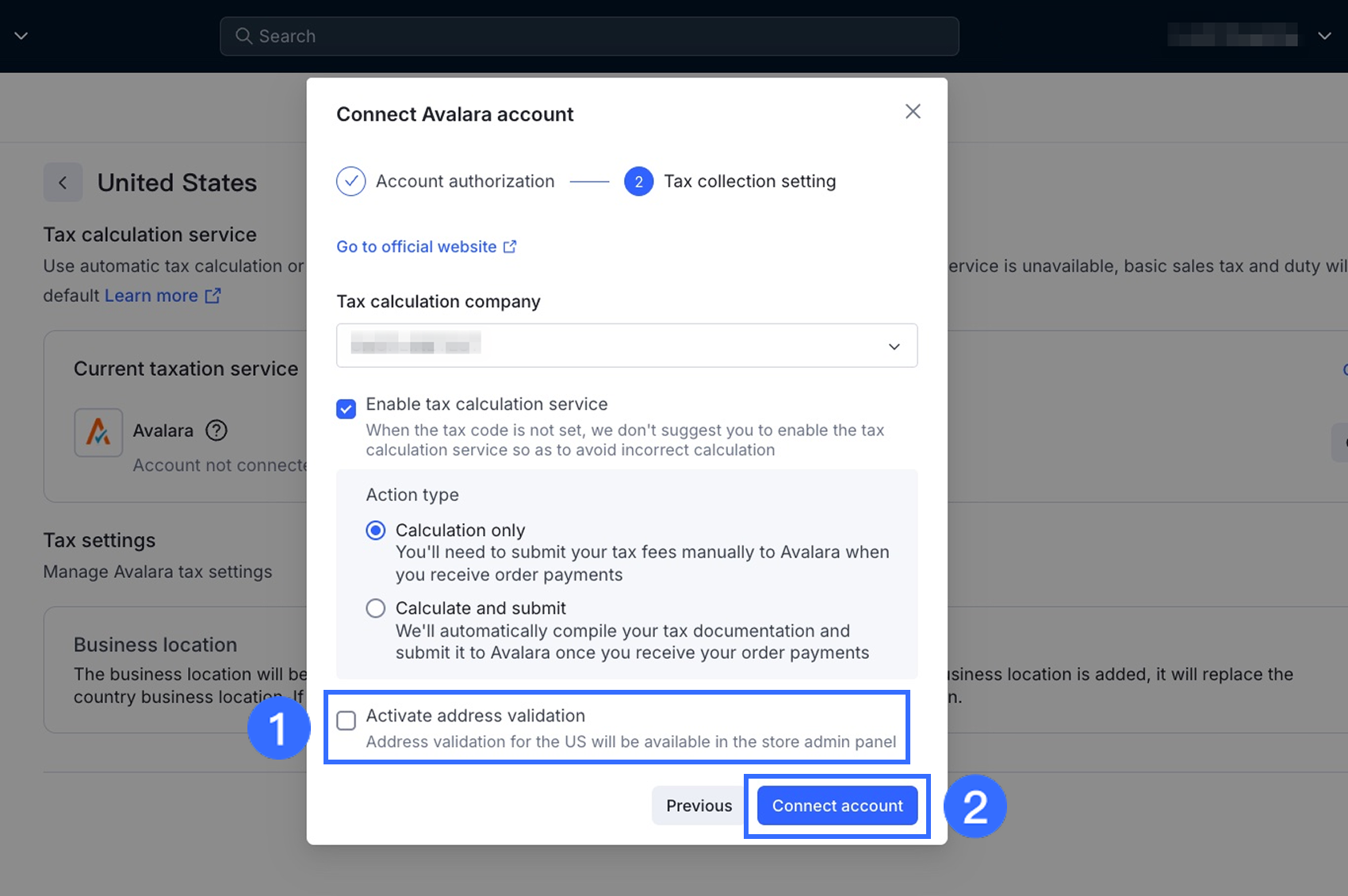Click the Account authorization step label
Viewport: 1348px width, 896px height.
(465, 182)
